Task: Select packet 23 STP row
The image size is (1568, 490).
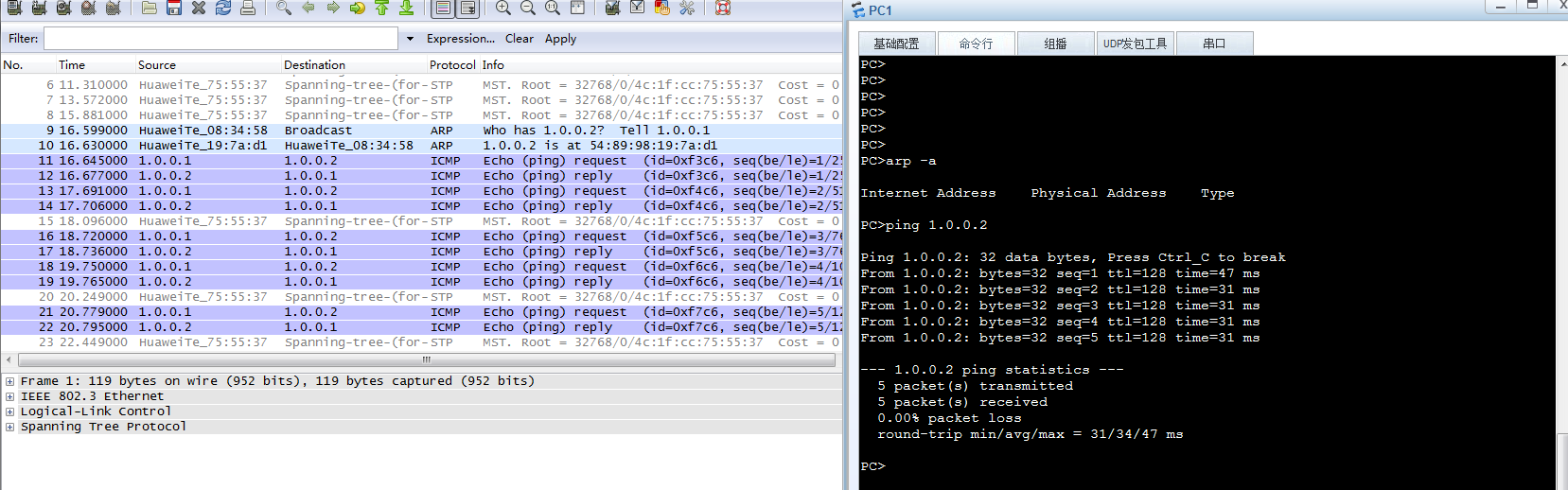Action: (x=421, y=342)
